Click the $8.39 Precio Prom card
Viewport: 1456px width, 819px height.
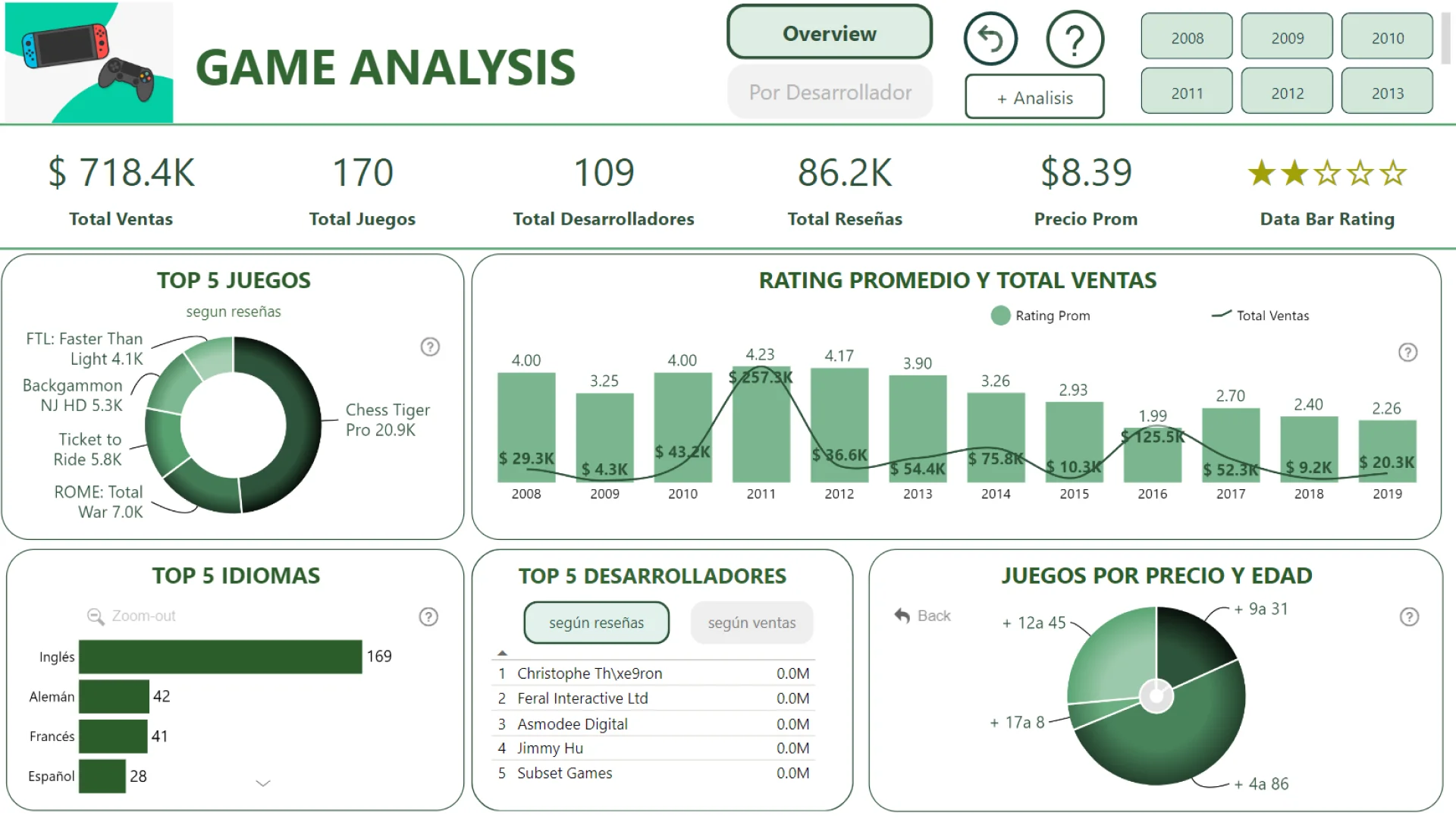click(x=1086, y=190)
